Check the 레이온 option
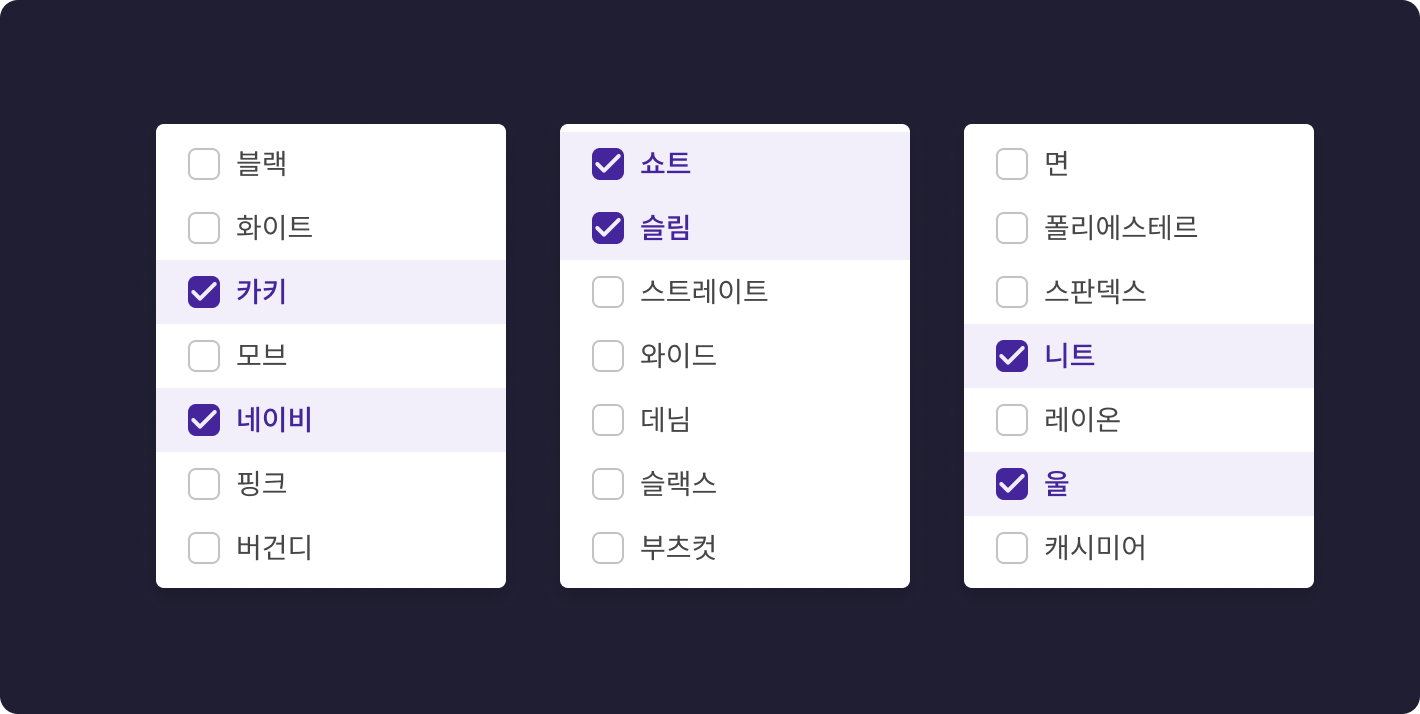1420x714 pixels. pos(1012,420)
